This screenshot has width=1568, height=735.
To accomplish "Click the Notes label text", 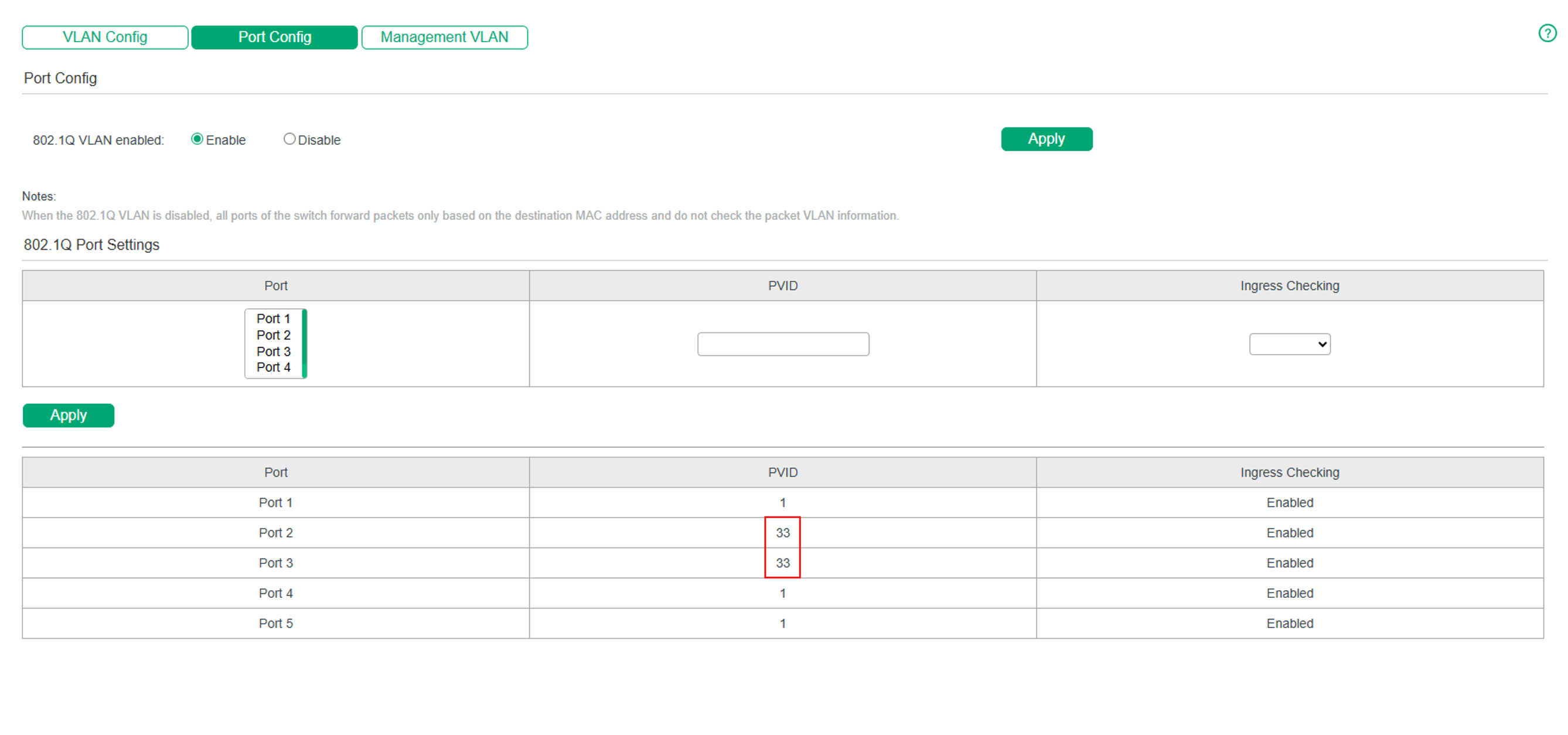I will pos(39,196).
